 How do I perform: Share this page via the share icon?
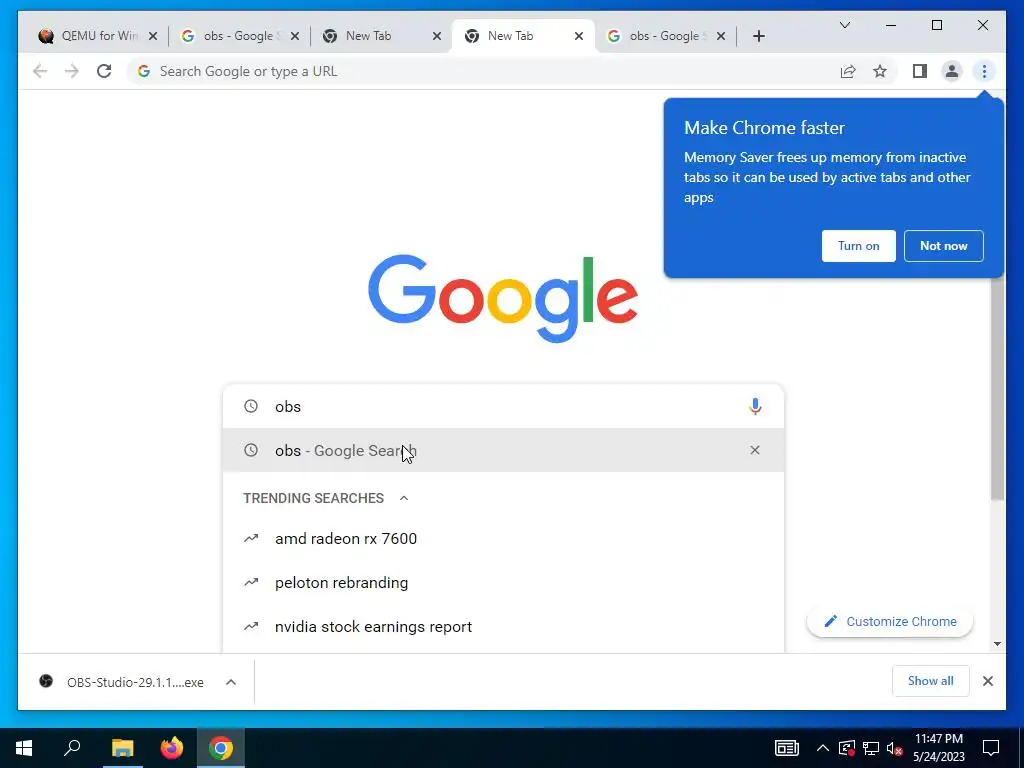(848, 71)
